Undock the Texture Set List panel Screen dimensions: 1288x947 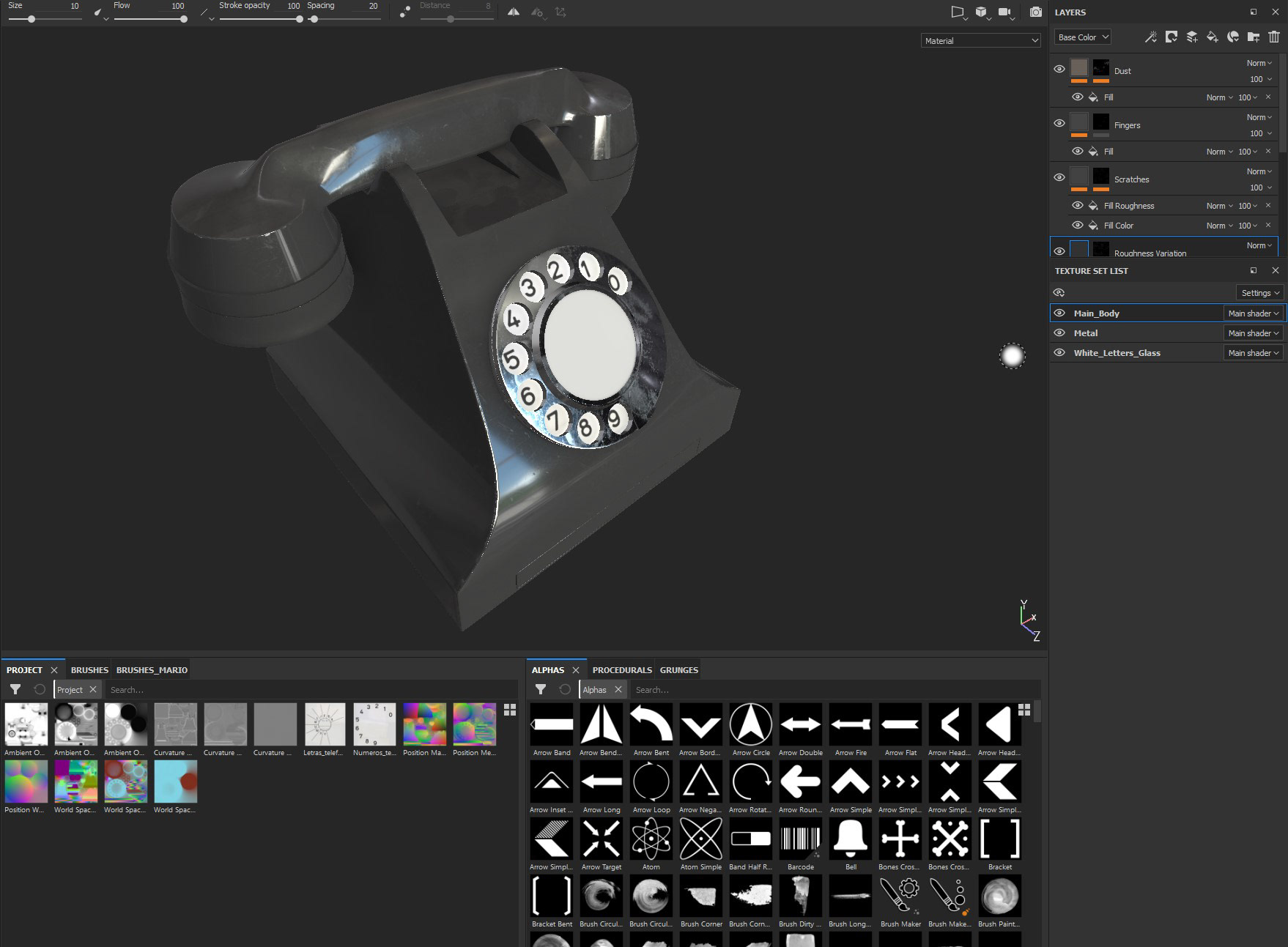point(1254,270)
